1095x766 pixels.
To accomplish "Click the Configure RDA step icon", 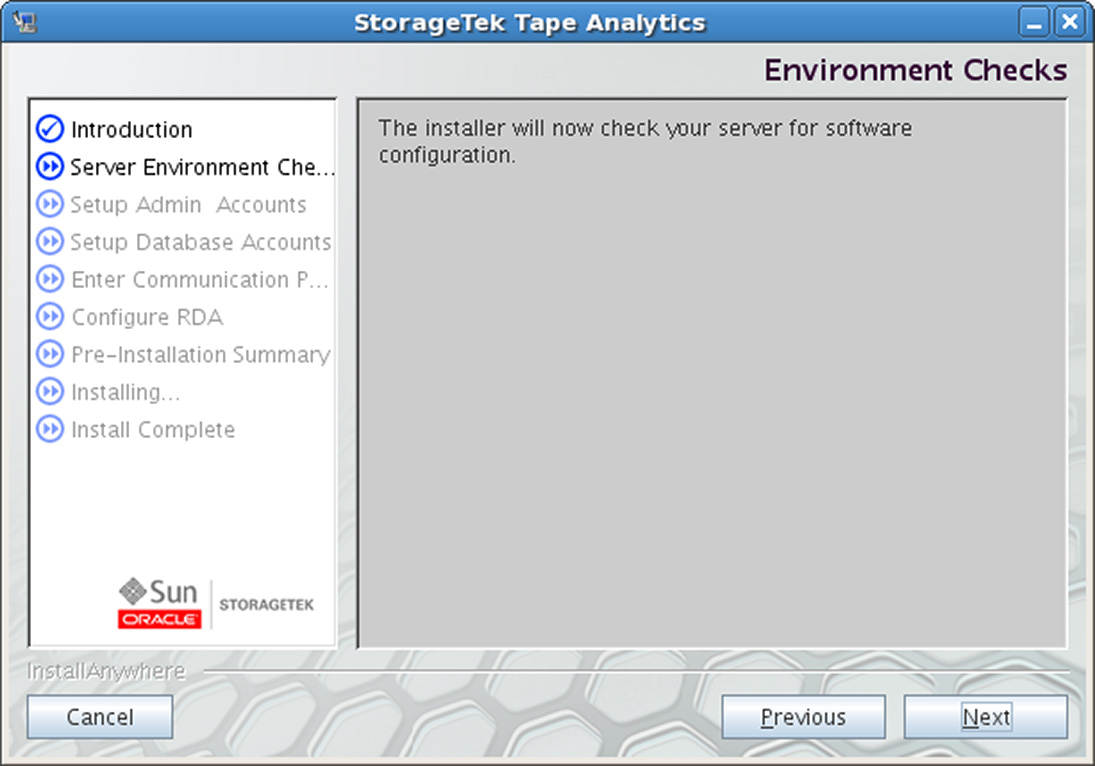I will (50, 317).
